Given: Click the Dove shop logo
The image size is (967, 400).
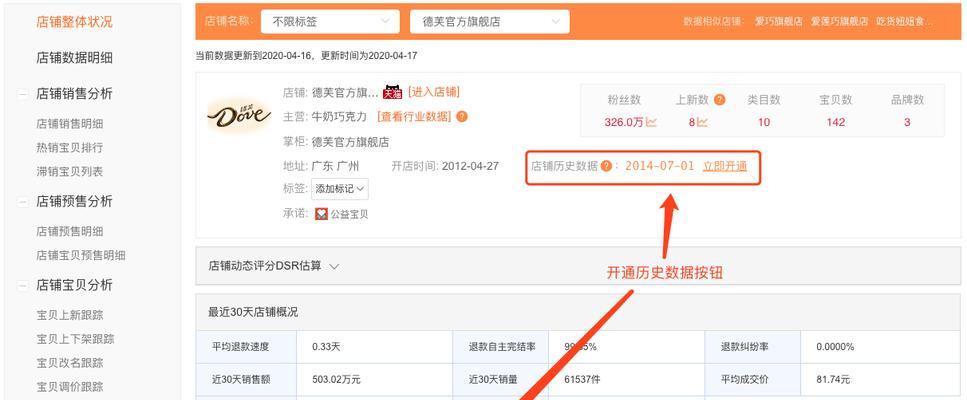Looking at the screenshot, I should pyautogui.click(x=239, y=115).
